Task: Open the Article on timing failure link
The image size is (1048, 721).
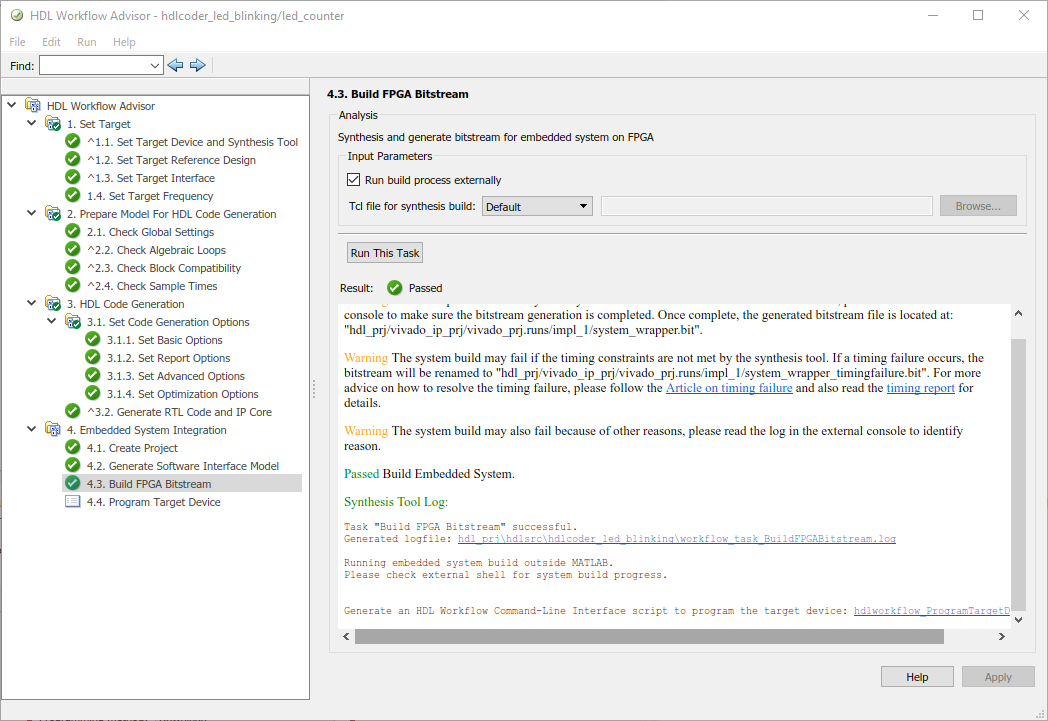Action: pos(729,388)
